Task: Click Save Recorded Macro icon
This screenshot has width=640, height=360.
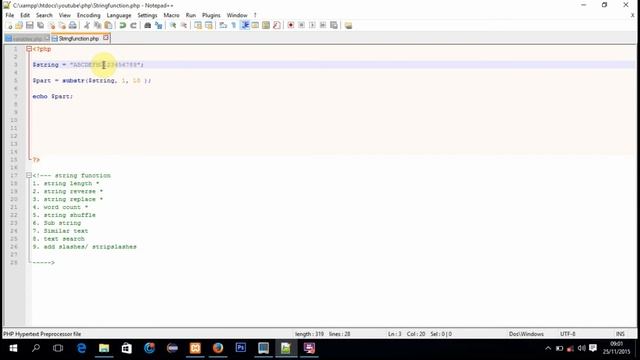Action: 334,26
